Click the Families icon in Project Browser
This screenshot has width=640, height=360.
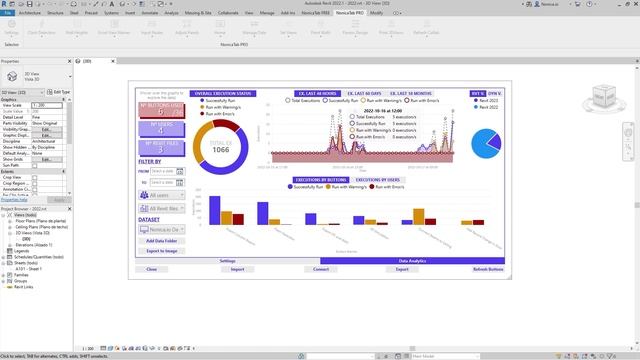pos(10,275)
